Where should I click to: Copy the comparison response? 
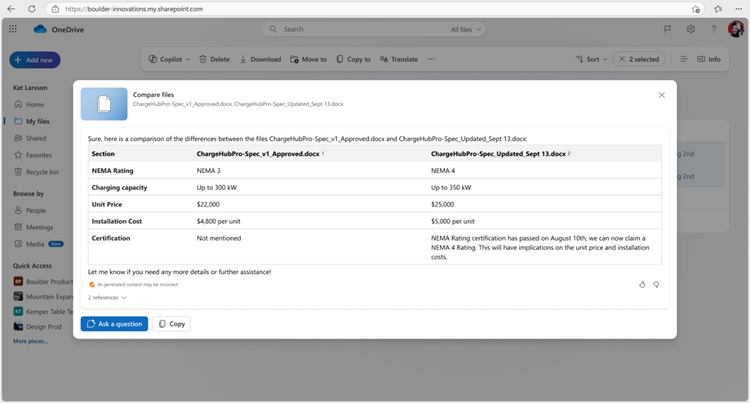[171, 324]
